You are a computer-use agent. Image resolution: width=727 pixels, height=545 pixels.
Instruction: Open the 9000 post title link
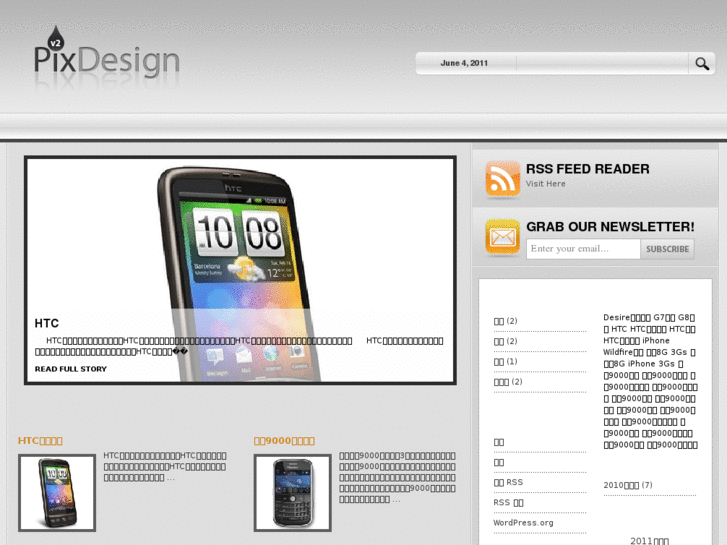pos(284,441)
